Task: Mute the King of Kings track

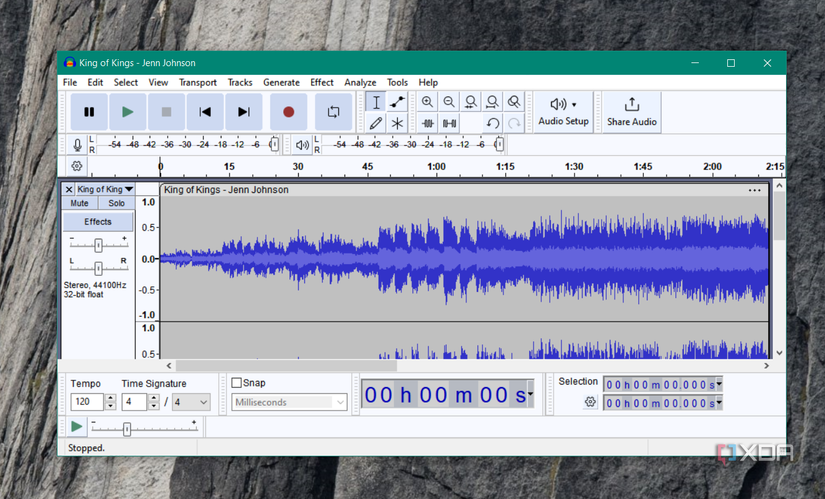Action: (x=79, y=203)
